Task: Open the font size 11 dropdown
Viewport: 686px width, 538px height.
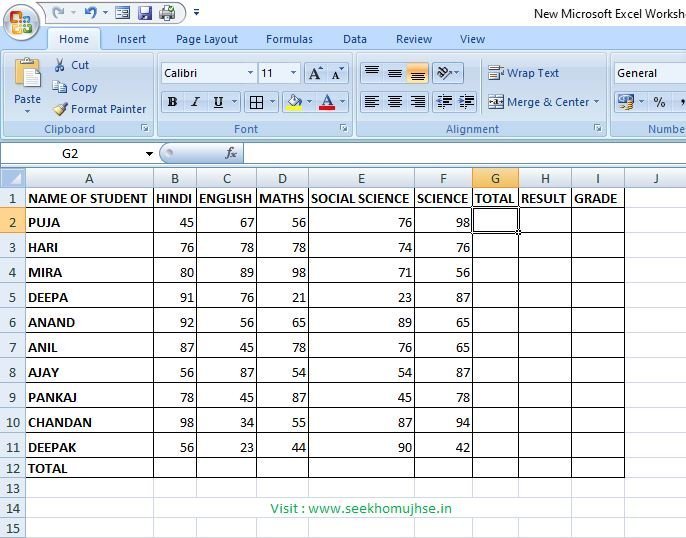Action: [293, 74]
